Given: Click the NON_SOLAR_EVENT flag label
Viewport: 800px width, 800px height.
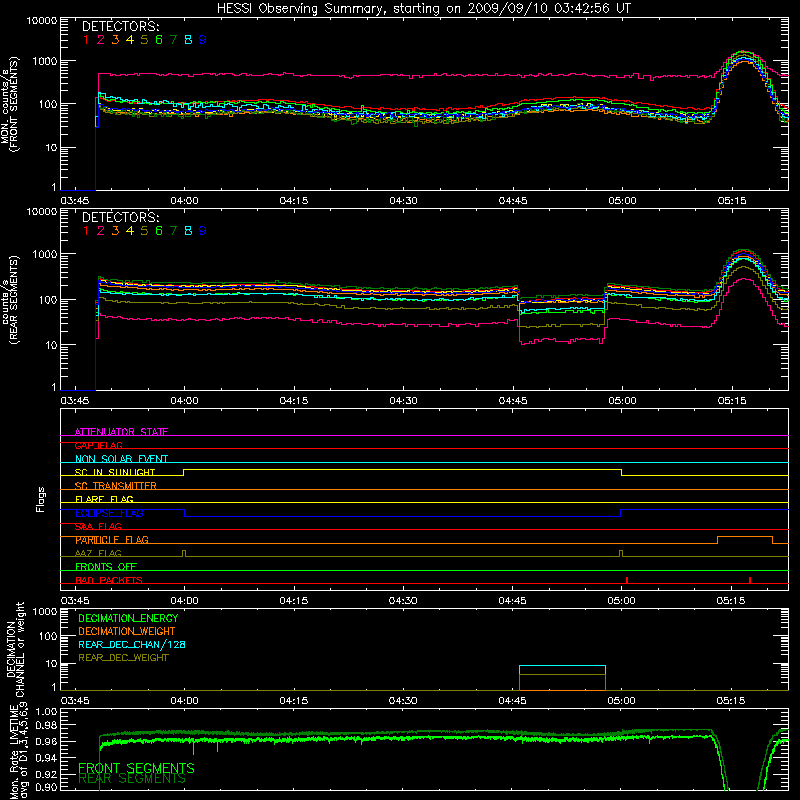Looking at the screenshot, I should [121, 459].
